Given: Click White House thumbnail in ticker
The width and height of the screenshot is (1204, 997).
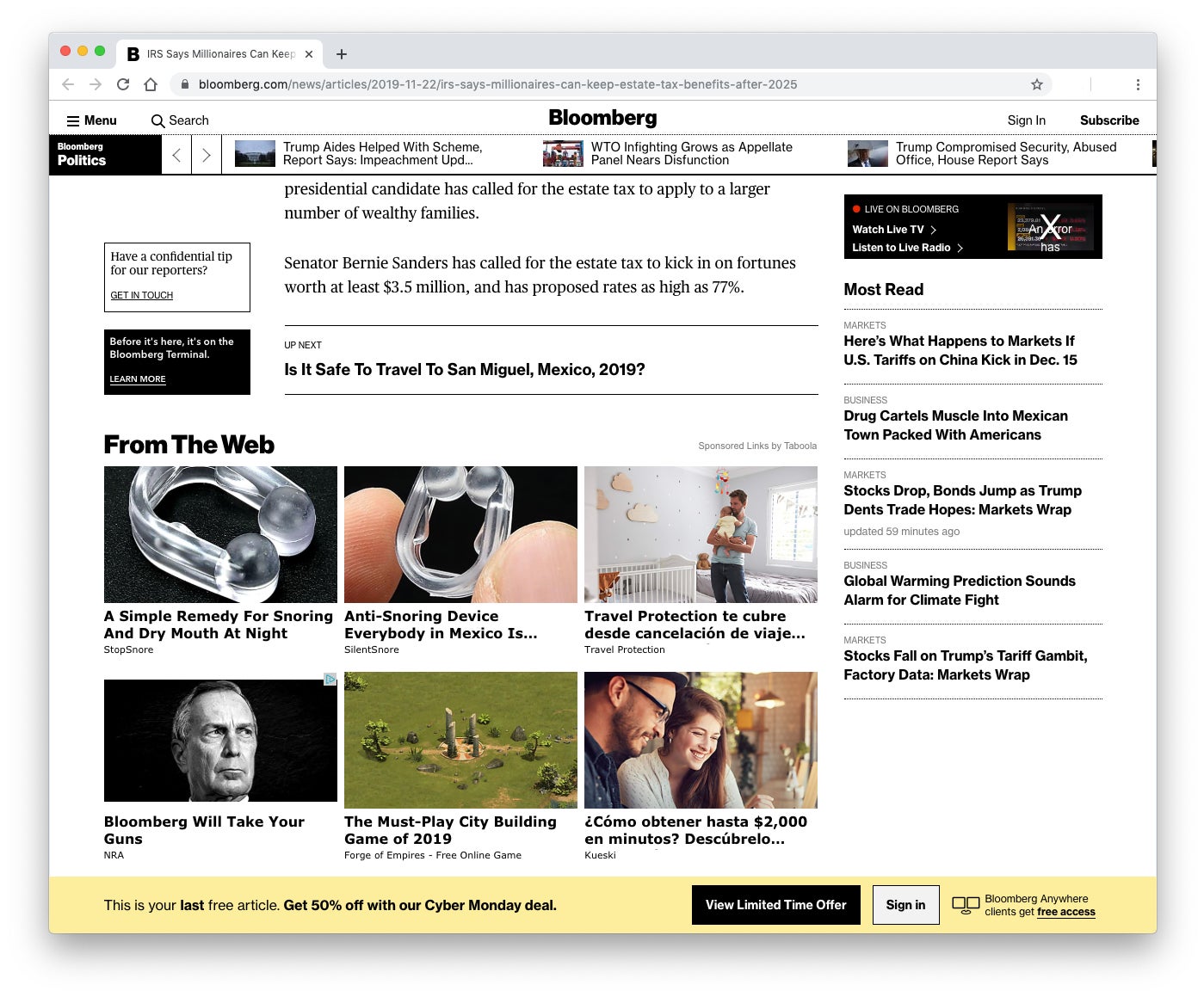Looking at the screenshot, I should tap(255, 153).
